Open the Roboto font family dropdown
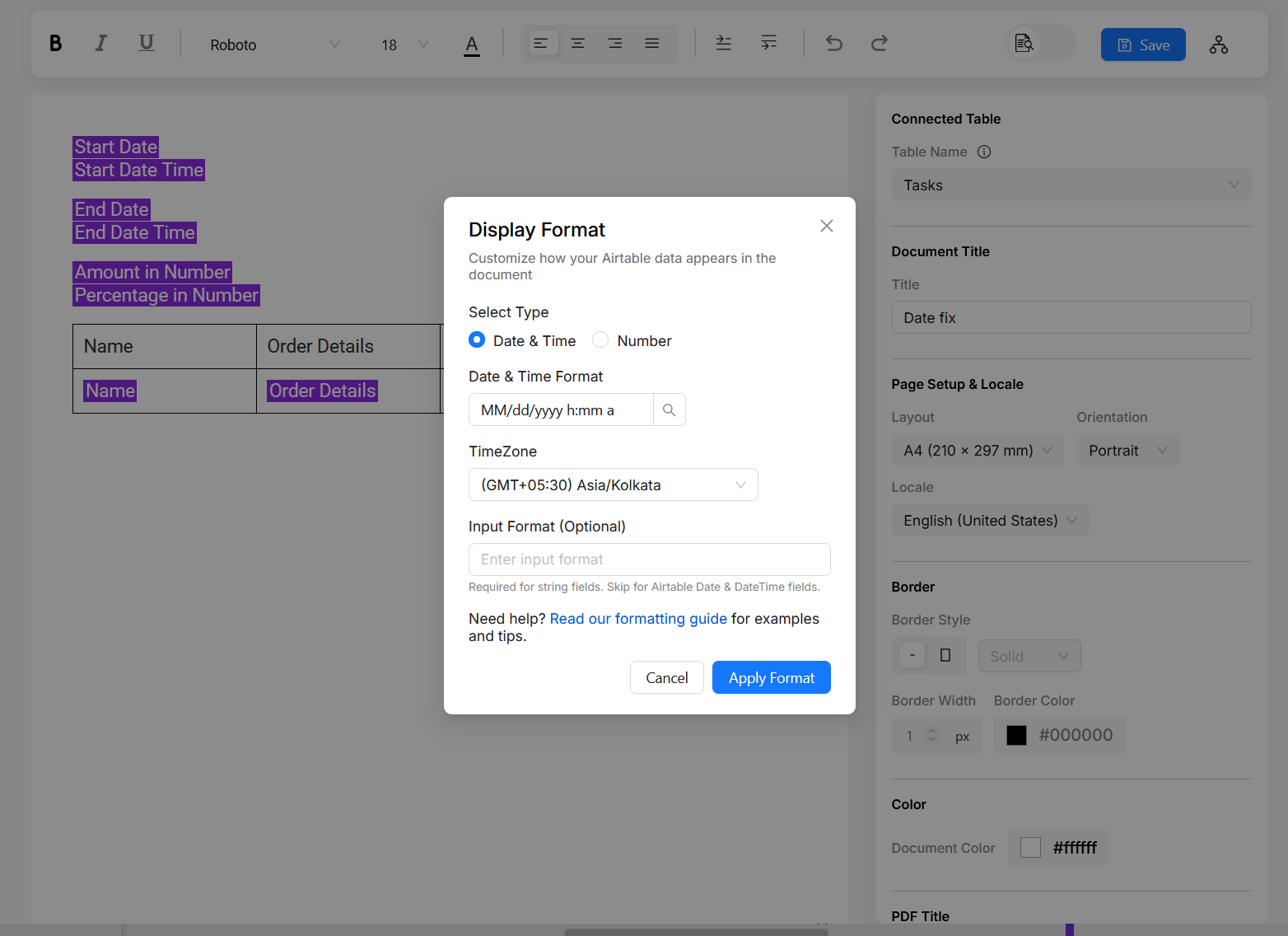Image resolution: width=1288 pixels, height=936 pixels. click(x=274, y=44)
